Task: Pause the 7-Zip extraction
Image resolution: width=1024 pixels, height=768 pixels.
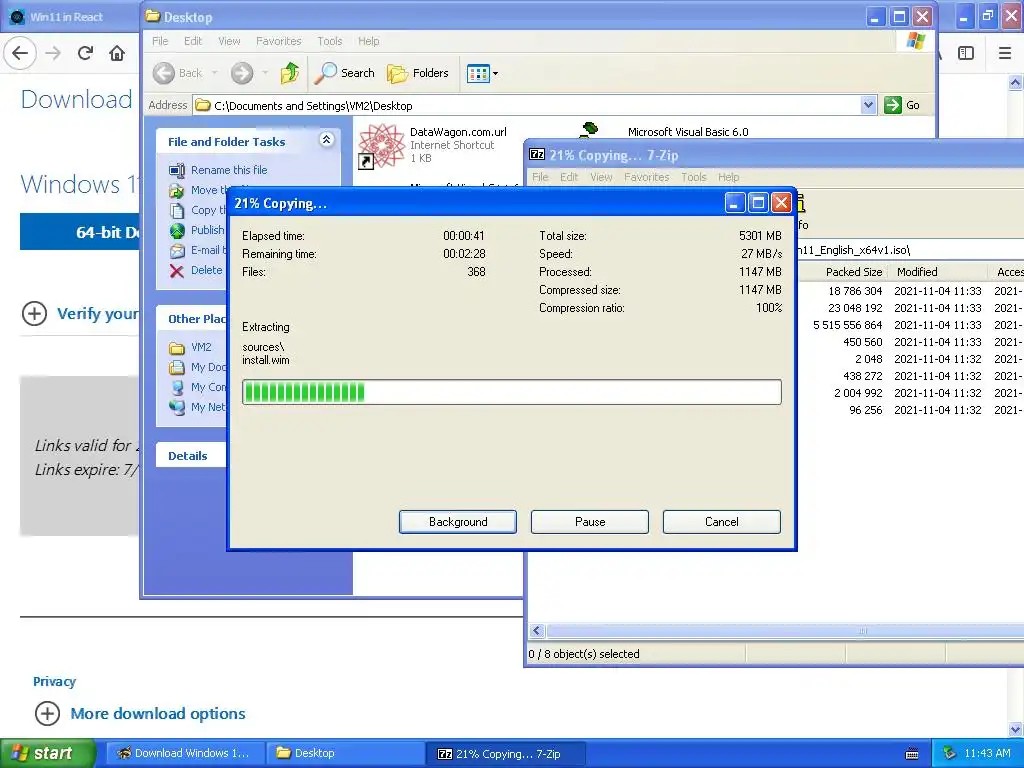Action: [x=590, y=522]
